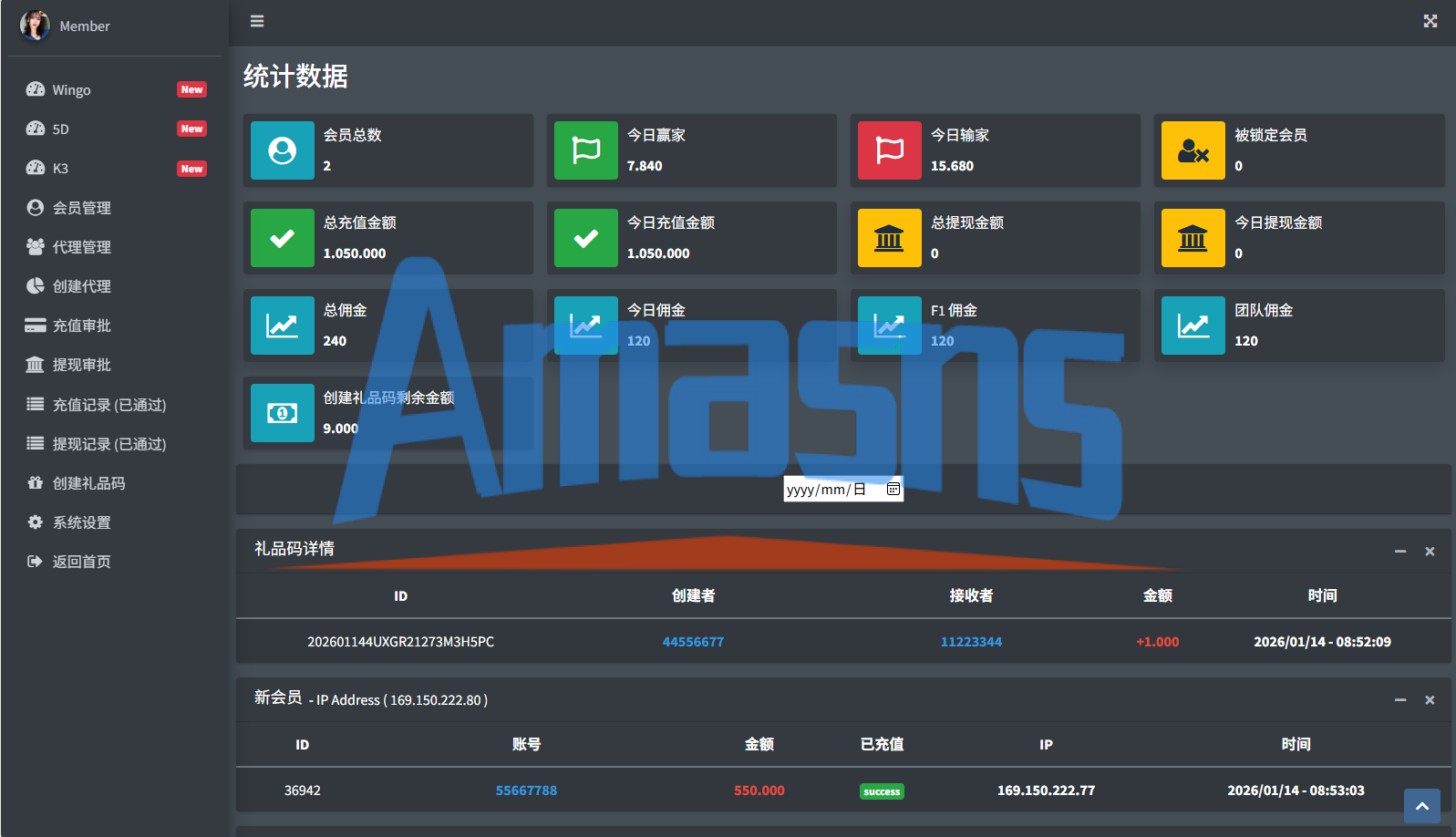Click the 被锁定会员 locked user icon

click(x=1193, y=150)
